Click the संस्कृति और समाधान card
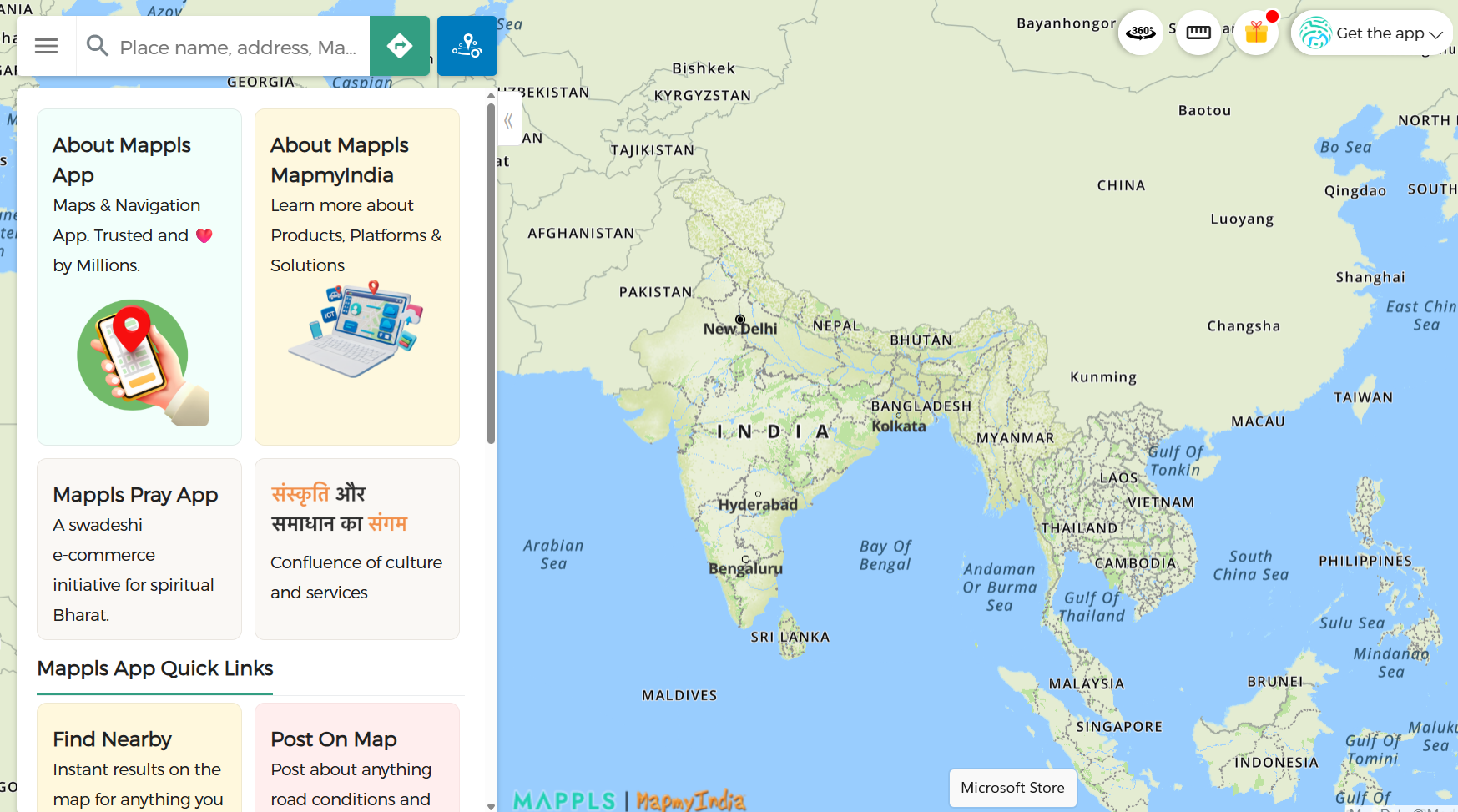This screenshot has height=812, width=1458. click(x=356, y=548)
